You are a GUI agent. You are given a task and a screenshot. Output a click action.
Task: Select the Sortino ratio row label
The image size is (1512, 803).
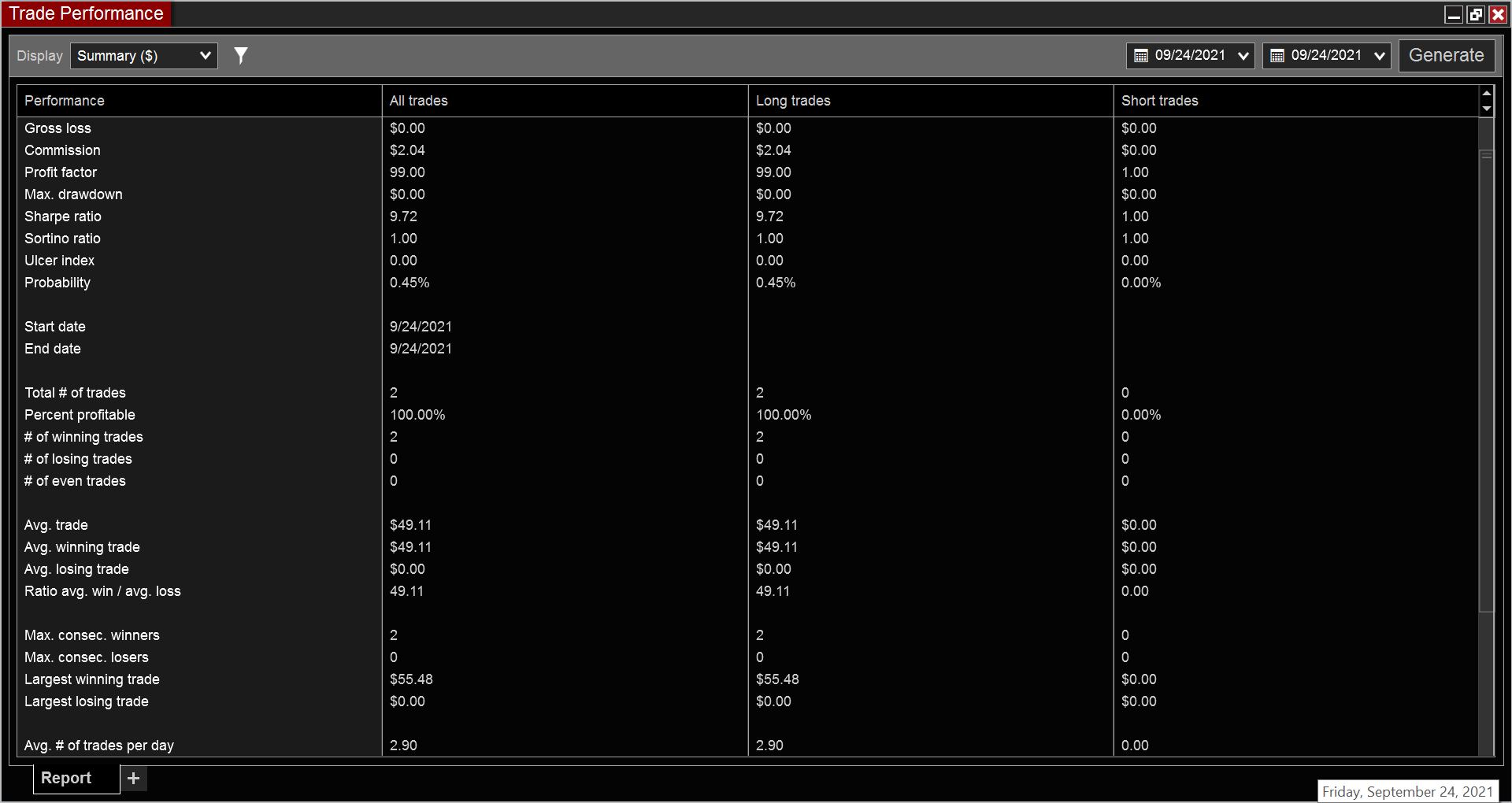[x=62, y=239]
